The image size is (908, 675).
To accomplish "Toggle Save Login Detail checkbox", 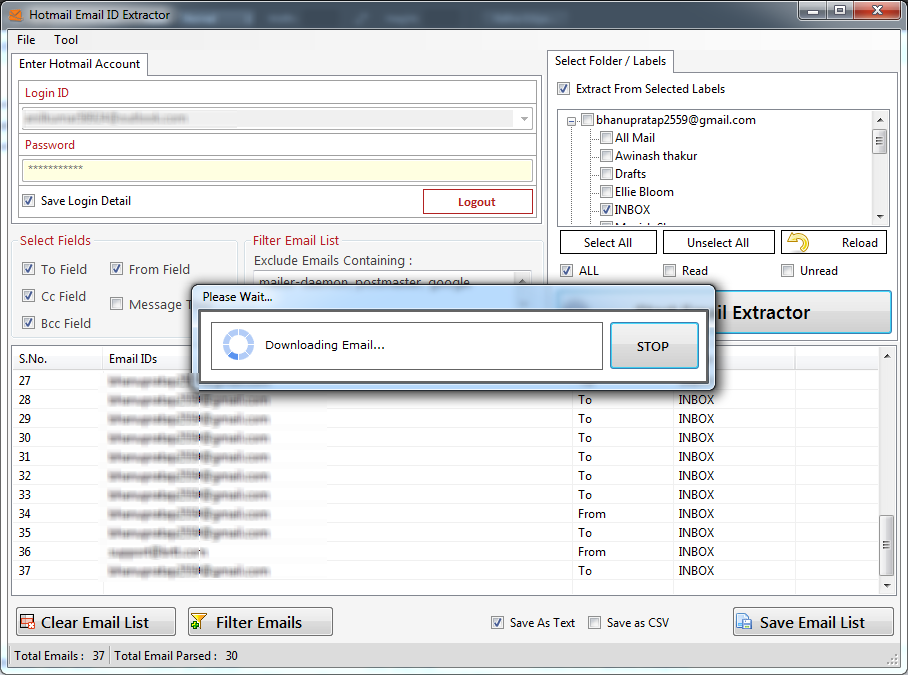I will (x=28, y=200).
